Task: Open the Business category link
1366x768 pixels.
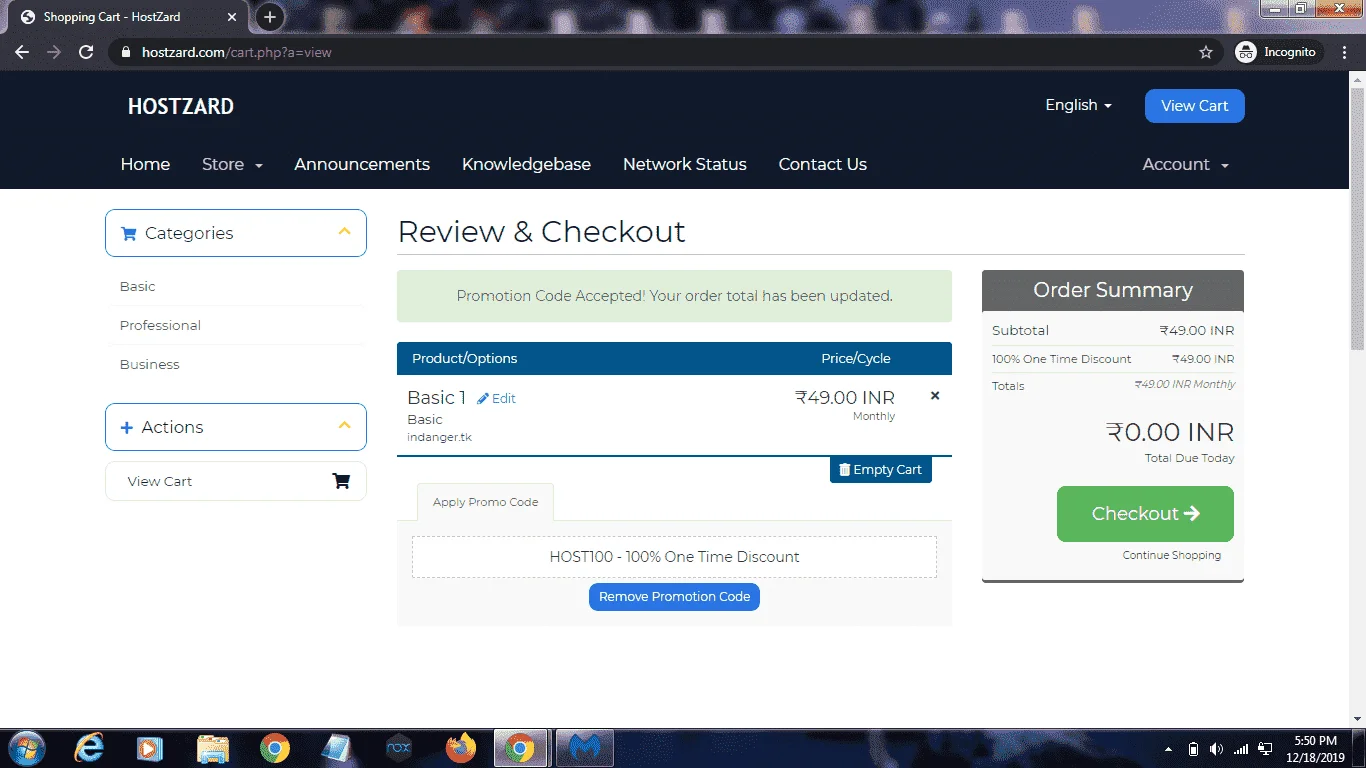Action: 149,364
